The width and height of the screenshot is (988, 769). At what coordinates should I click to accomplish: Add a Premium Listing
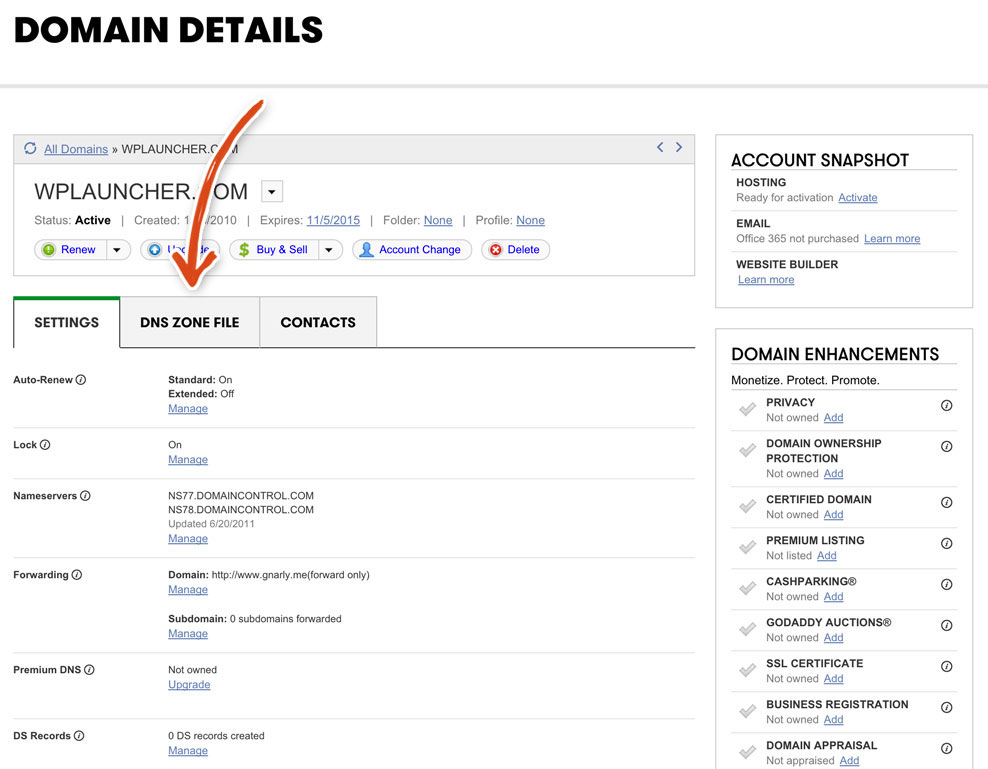[x=827, y=555]
